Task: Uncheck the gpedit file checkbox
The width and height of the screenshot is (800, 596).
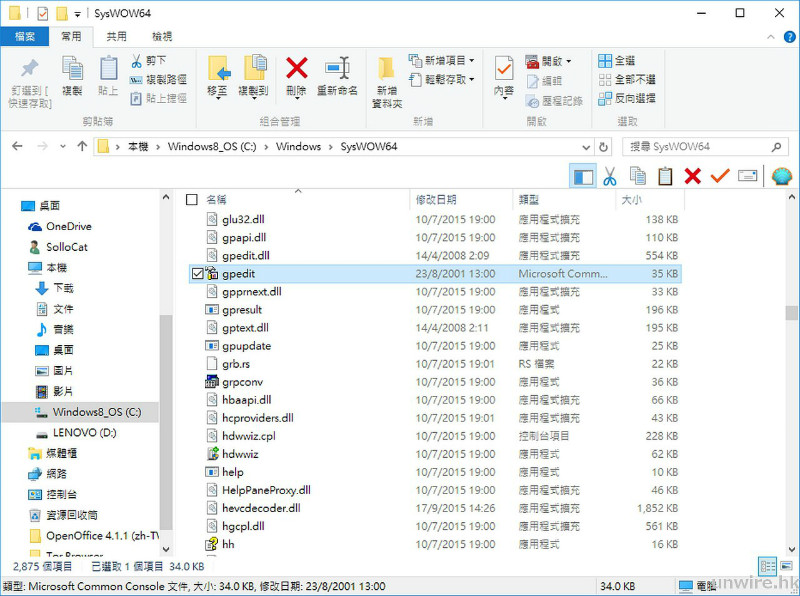Action: [197, 274]
